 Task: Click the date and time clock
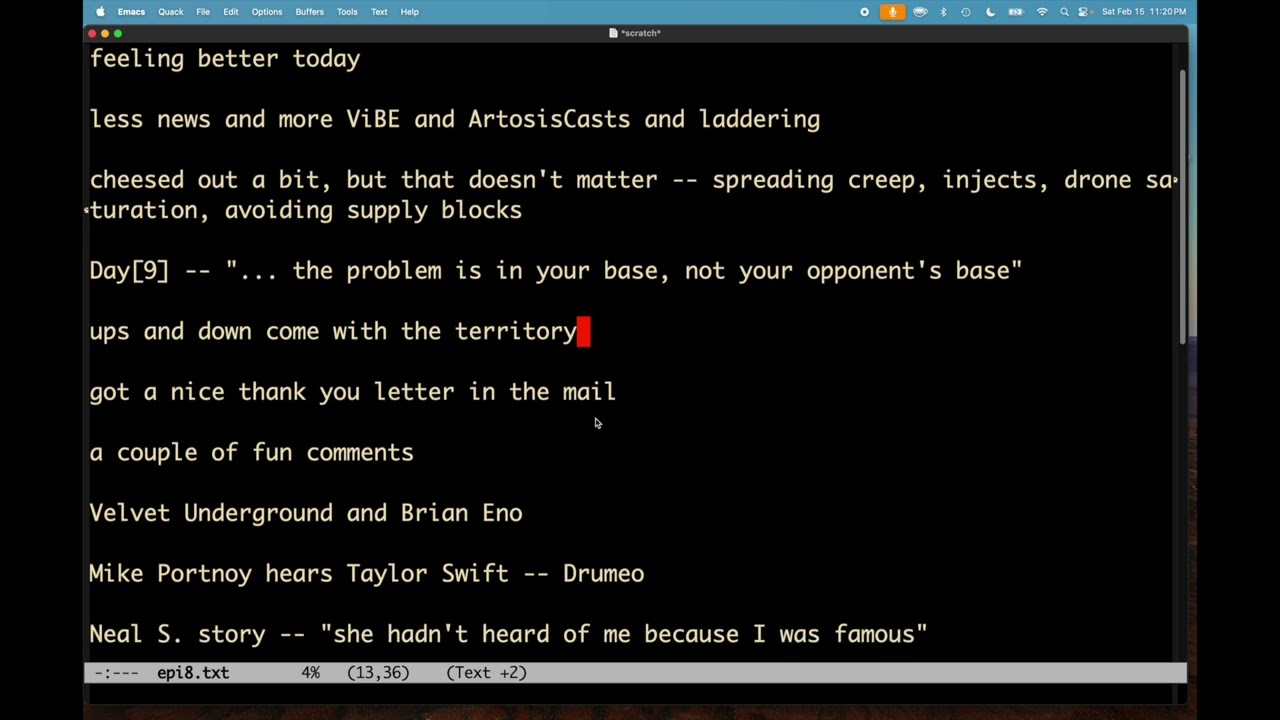point(1144,12)
